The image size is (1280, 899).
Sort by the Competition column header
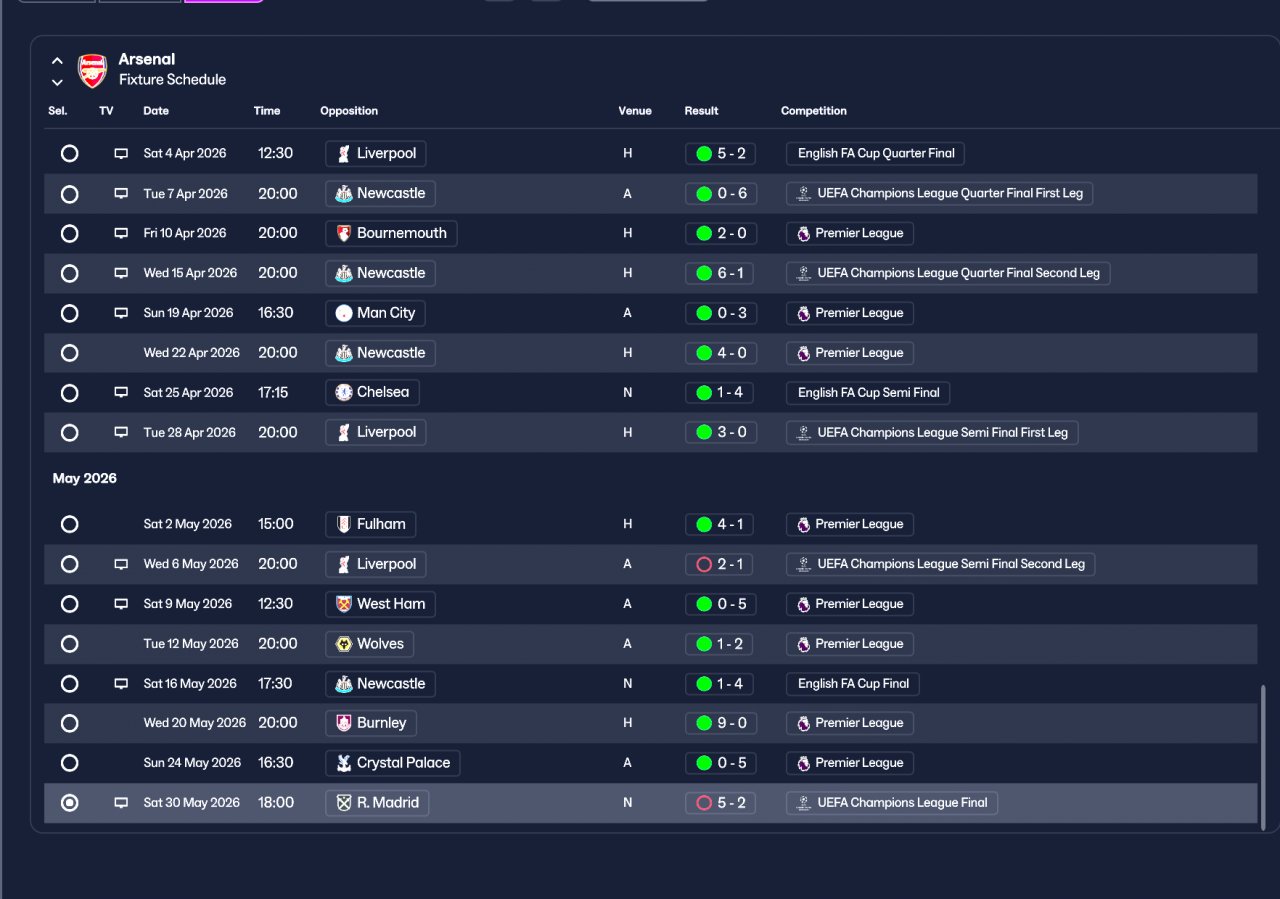[x=814, y=111]
